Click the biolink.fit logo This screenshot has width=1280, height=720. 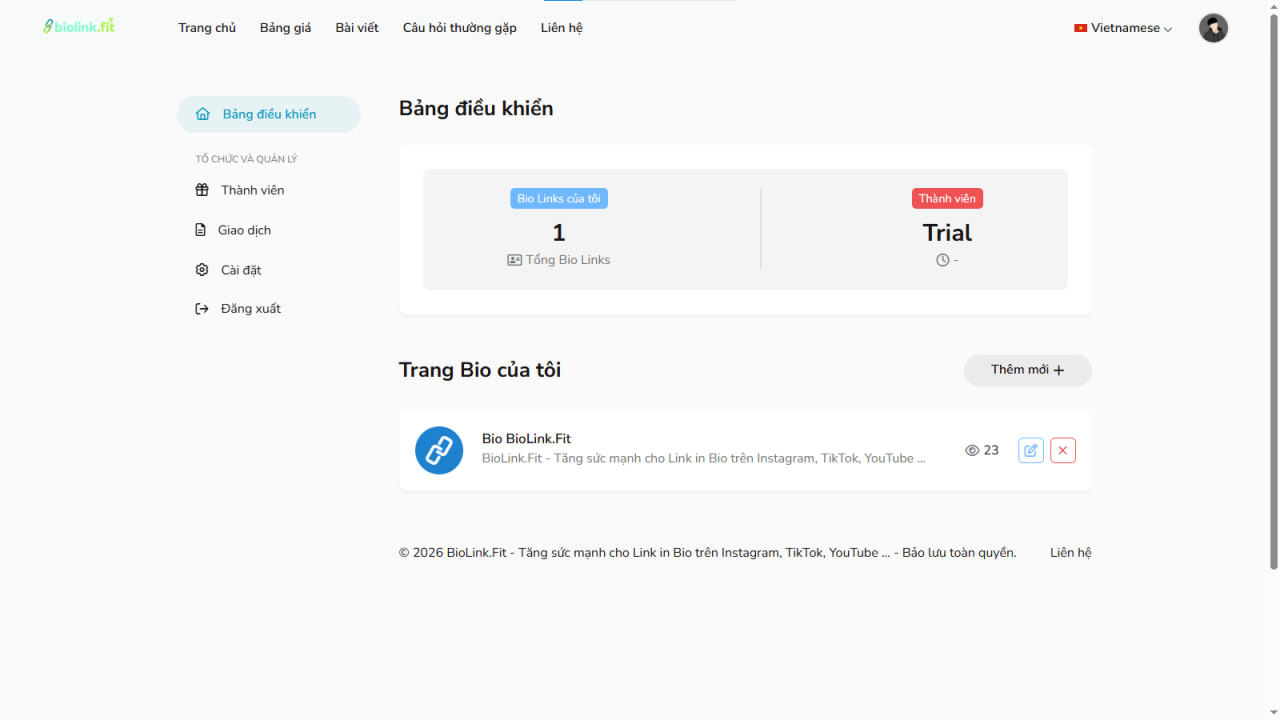coord(79,27)
